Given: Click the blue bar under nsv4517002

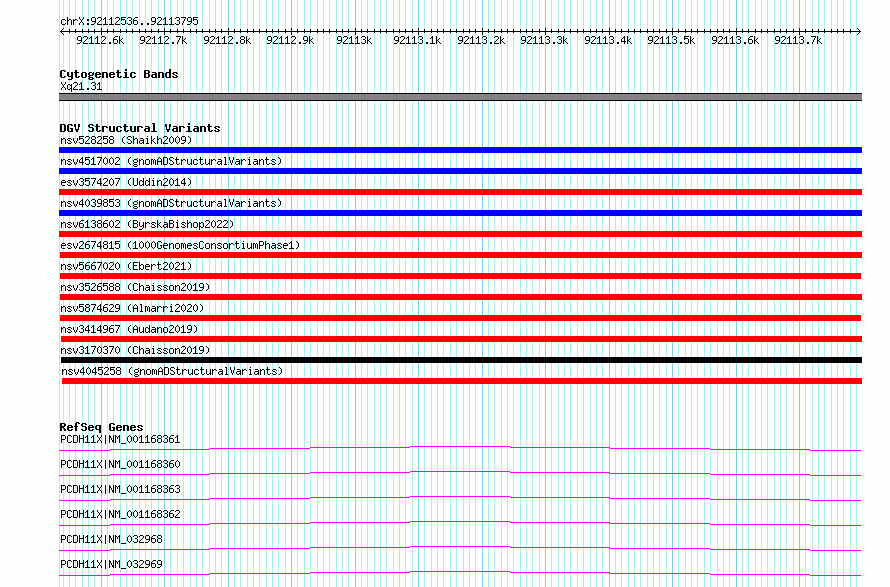Looking at the screenshot, I should tap(460, 171).
